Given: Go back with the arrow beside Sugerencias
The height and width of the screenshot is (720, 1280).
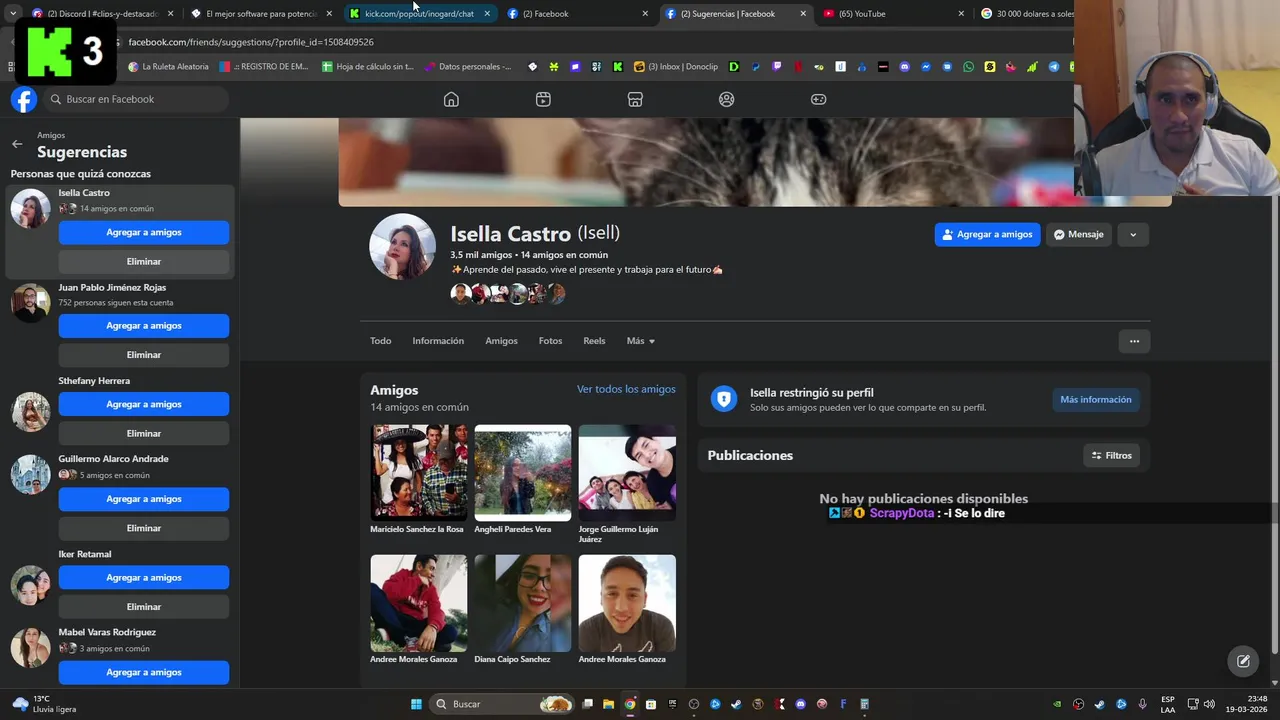Looking at the screenshot, I should pos(17,144).
